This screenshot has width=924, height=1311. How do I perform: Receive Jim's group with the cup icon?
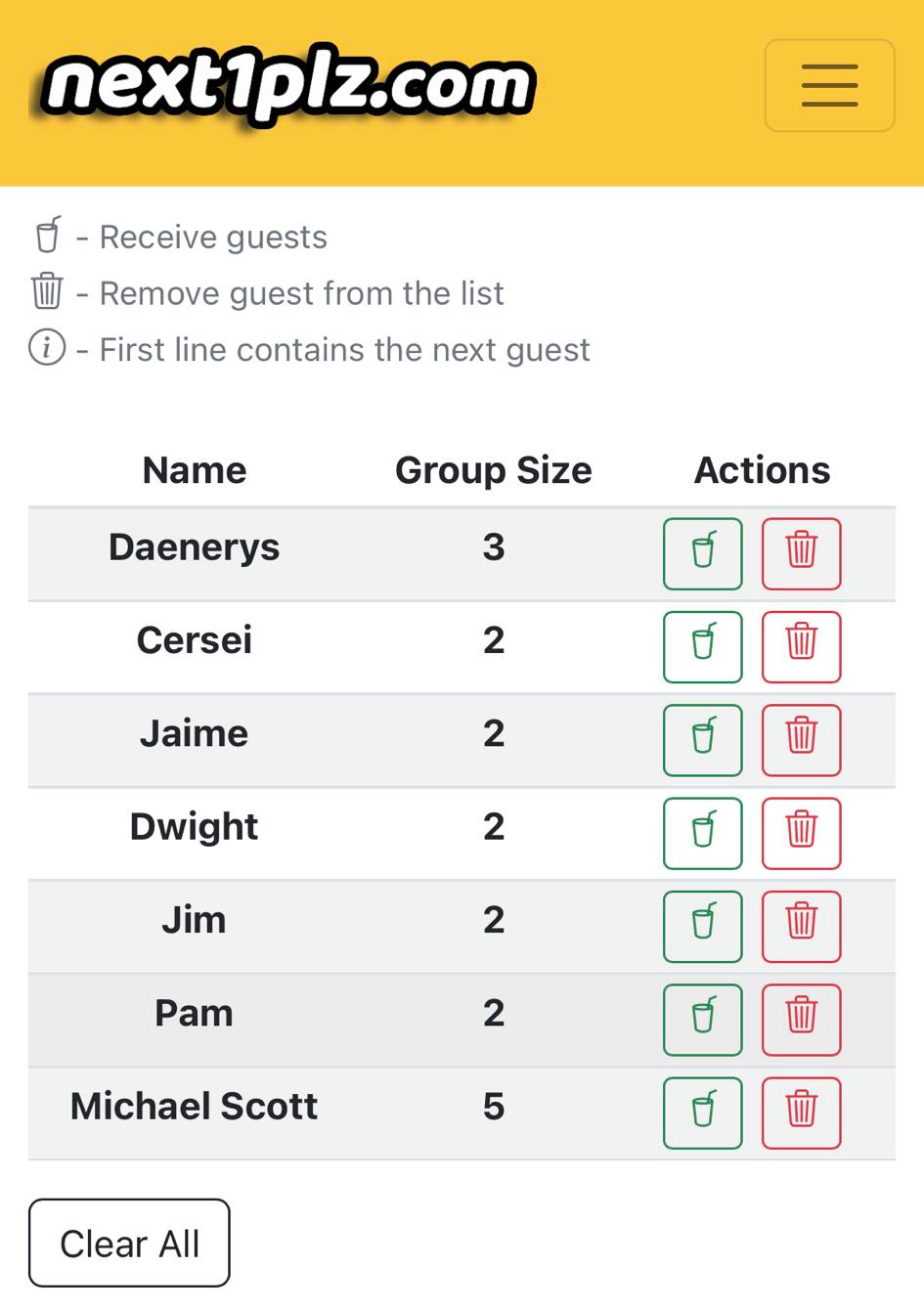tap(702, 926)
